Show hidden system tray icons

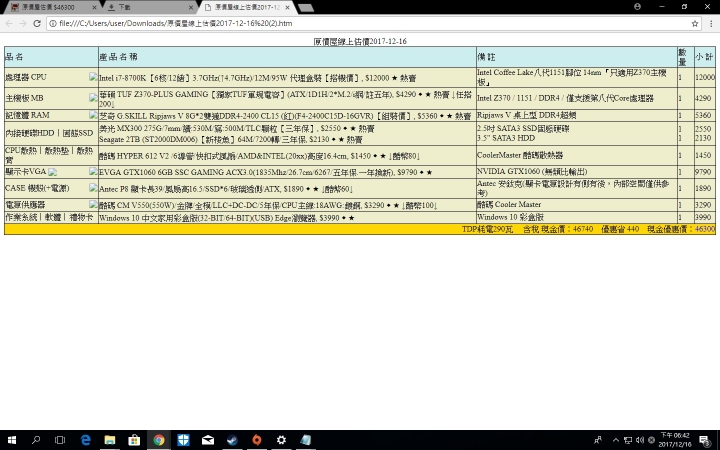point(616,440)
